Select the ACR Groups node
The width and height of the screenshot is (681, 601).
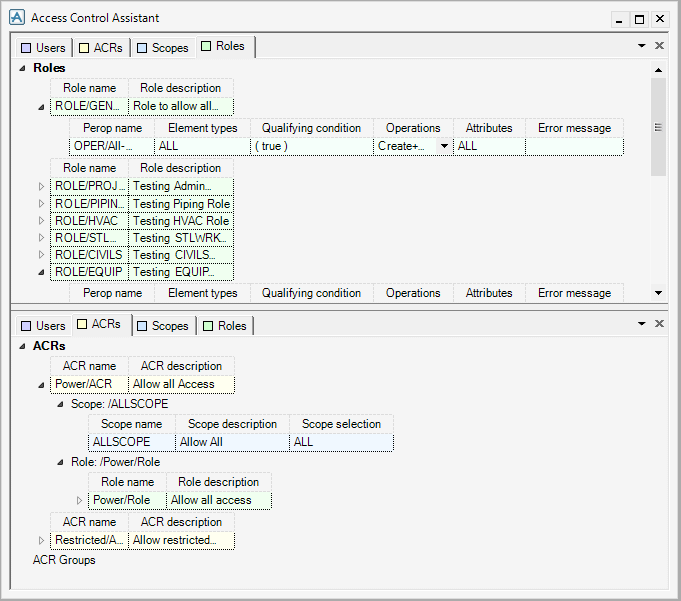(x=64, y=560)
